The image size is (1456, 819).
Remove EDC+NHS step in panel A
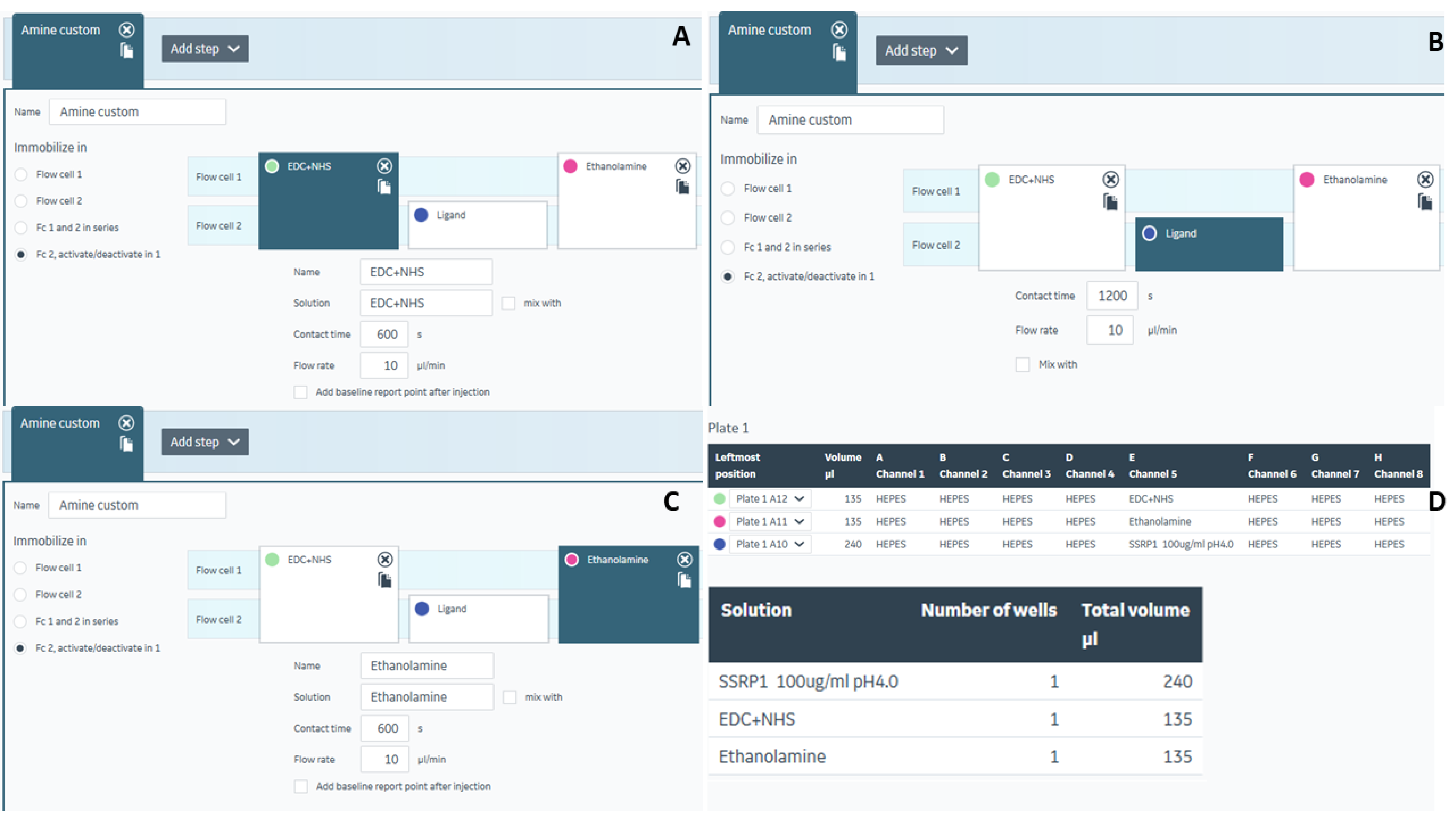pos(384,166)
